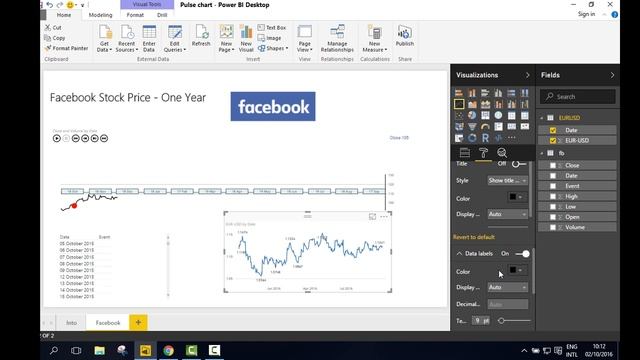Check the Open field checkbox
Screen dimensions: 640x360
(x=553, y=217)
